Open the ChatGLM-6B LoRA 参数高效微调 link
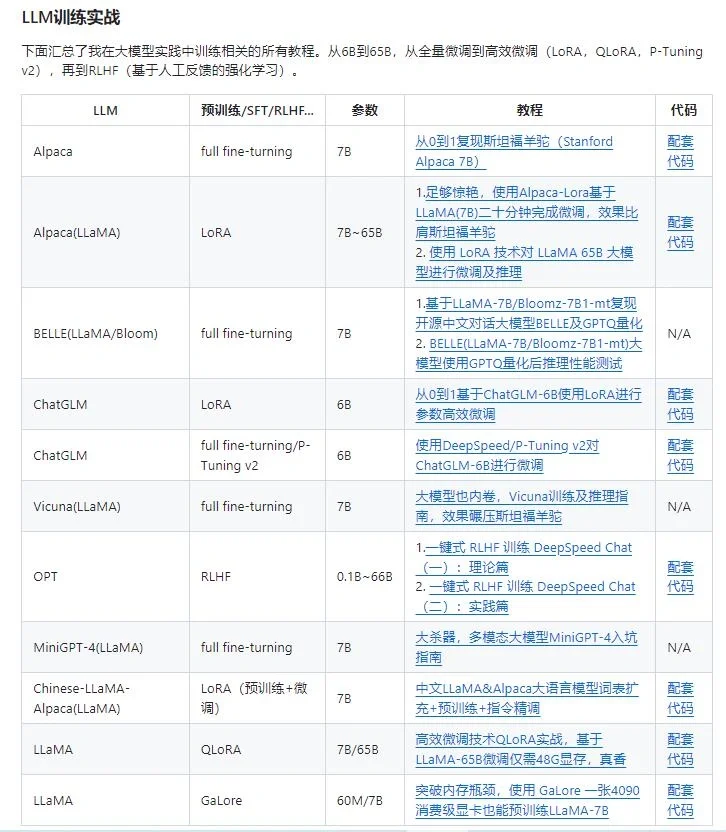Viewport: 726px width, 832px height. tap(528, 404)
